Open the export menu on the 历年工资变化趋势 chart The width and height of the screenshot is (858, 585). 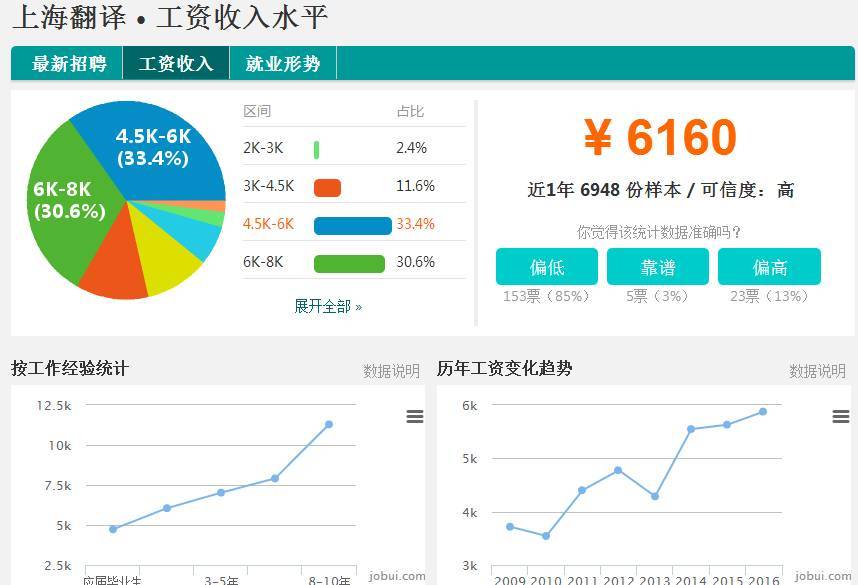[839, 417]
